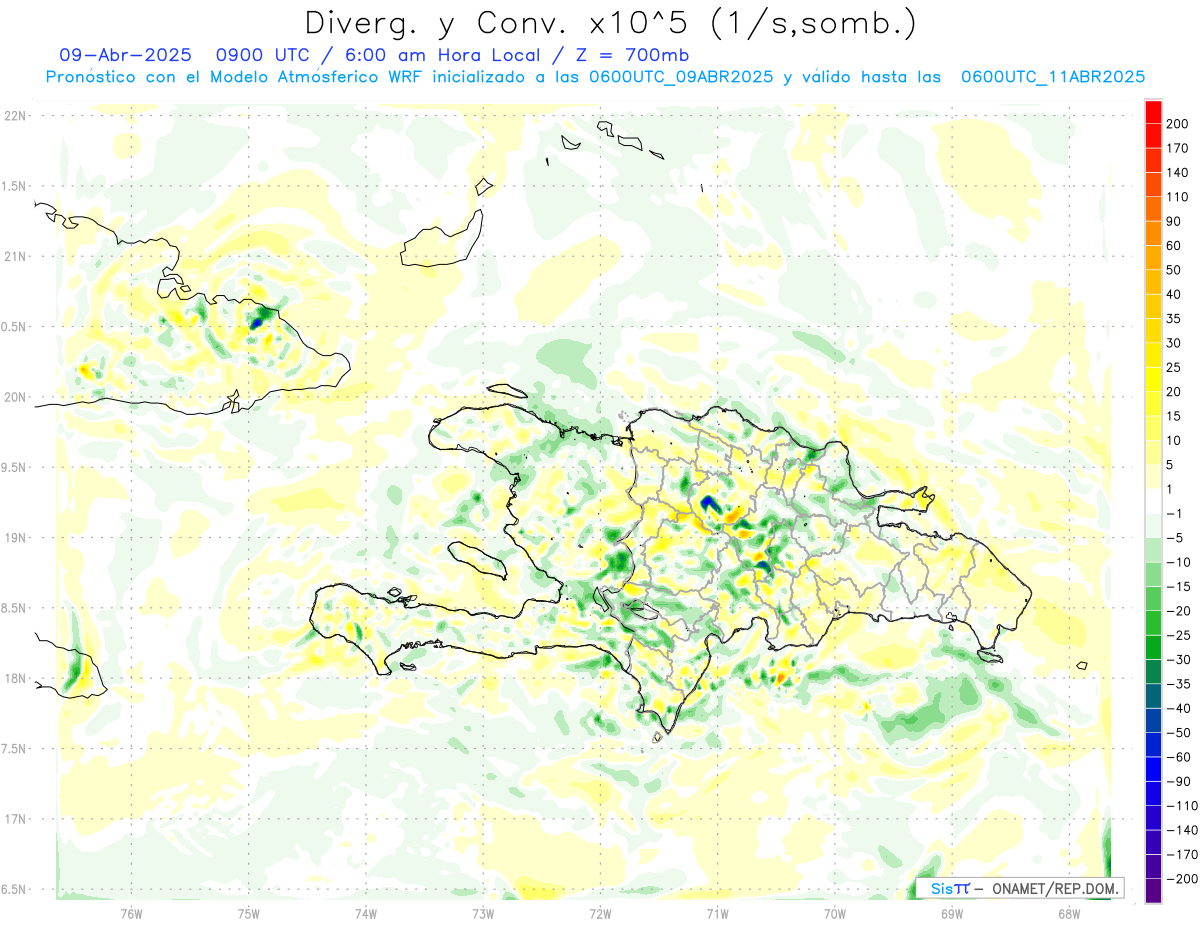Click the "17N" latitude label
This screenshot has width=1200, height=927.
[15, 819]
